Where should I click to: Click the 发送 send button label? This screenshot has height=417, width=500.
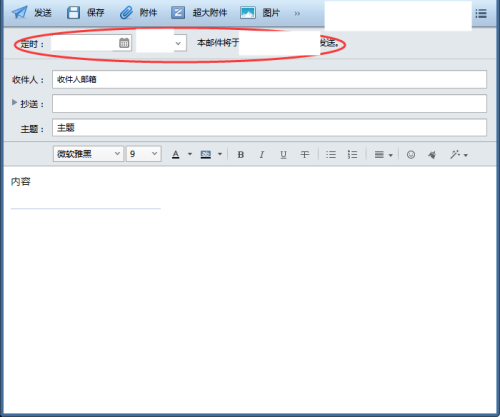click(43, 13)
